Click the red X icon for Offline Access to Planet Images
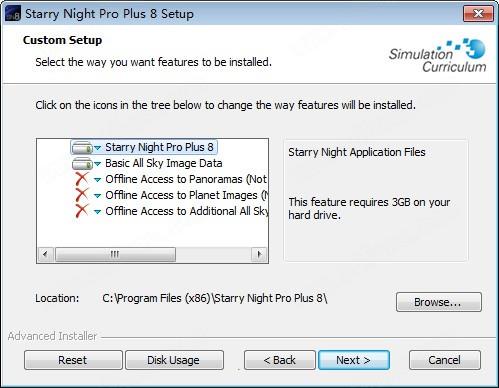Image resolution: width=499 pixels, height=388 pixels. (82, 195)
